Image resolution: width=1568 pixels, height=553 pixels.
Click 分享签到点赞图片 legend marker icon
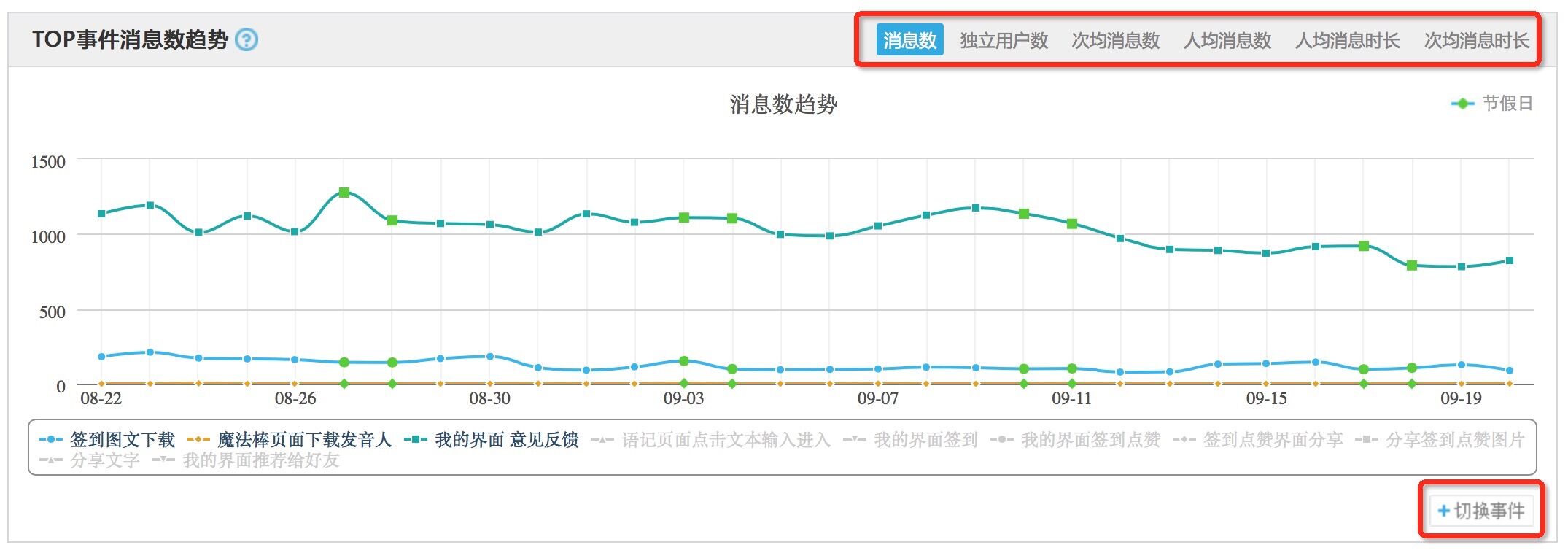[1366, 440]
